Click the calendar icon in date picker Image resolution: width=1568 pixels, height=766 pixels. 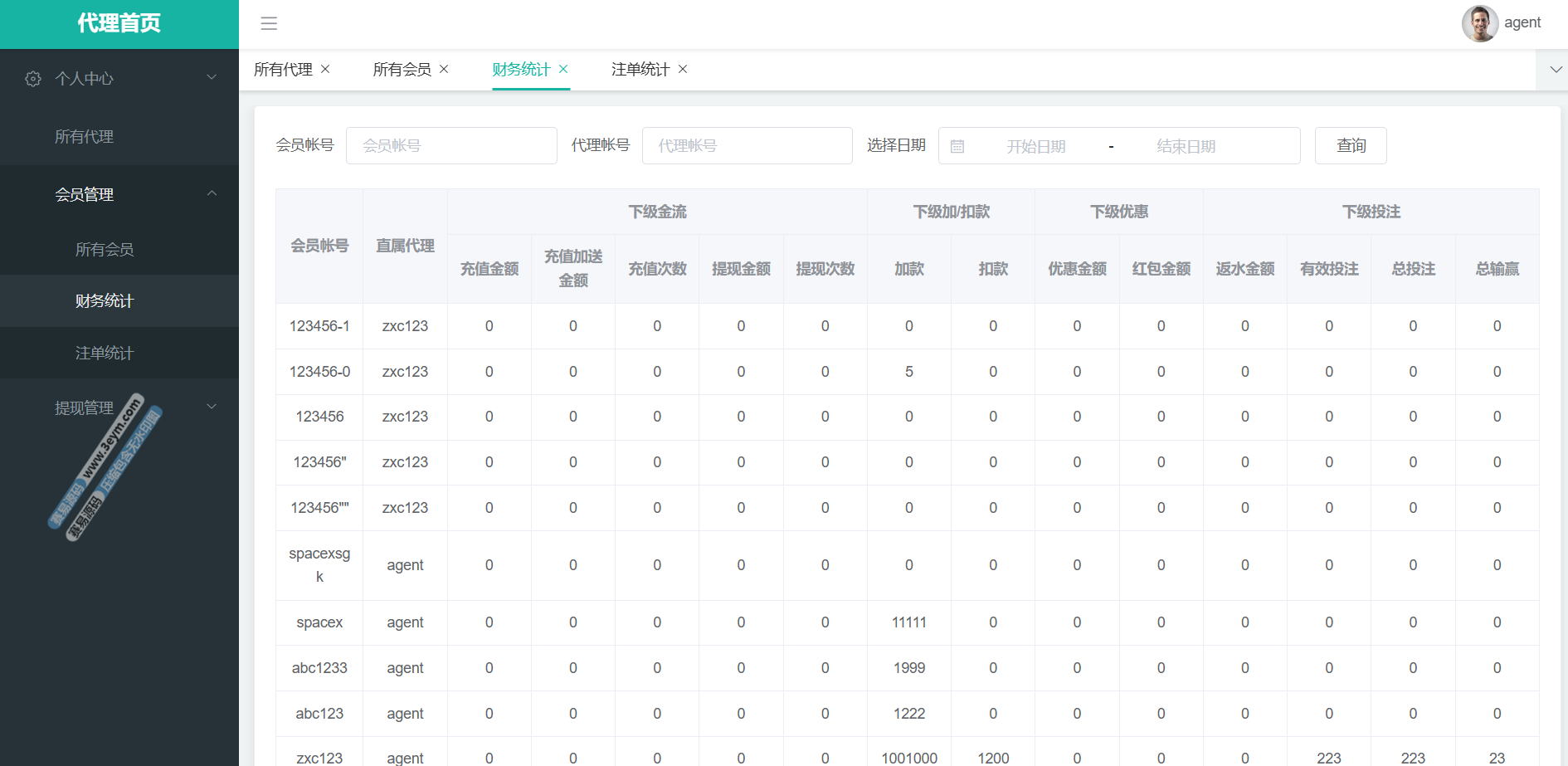957,146
